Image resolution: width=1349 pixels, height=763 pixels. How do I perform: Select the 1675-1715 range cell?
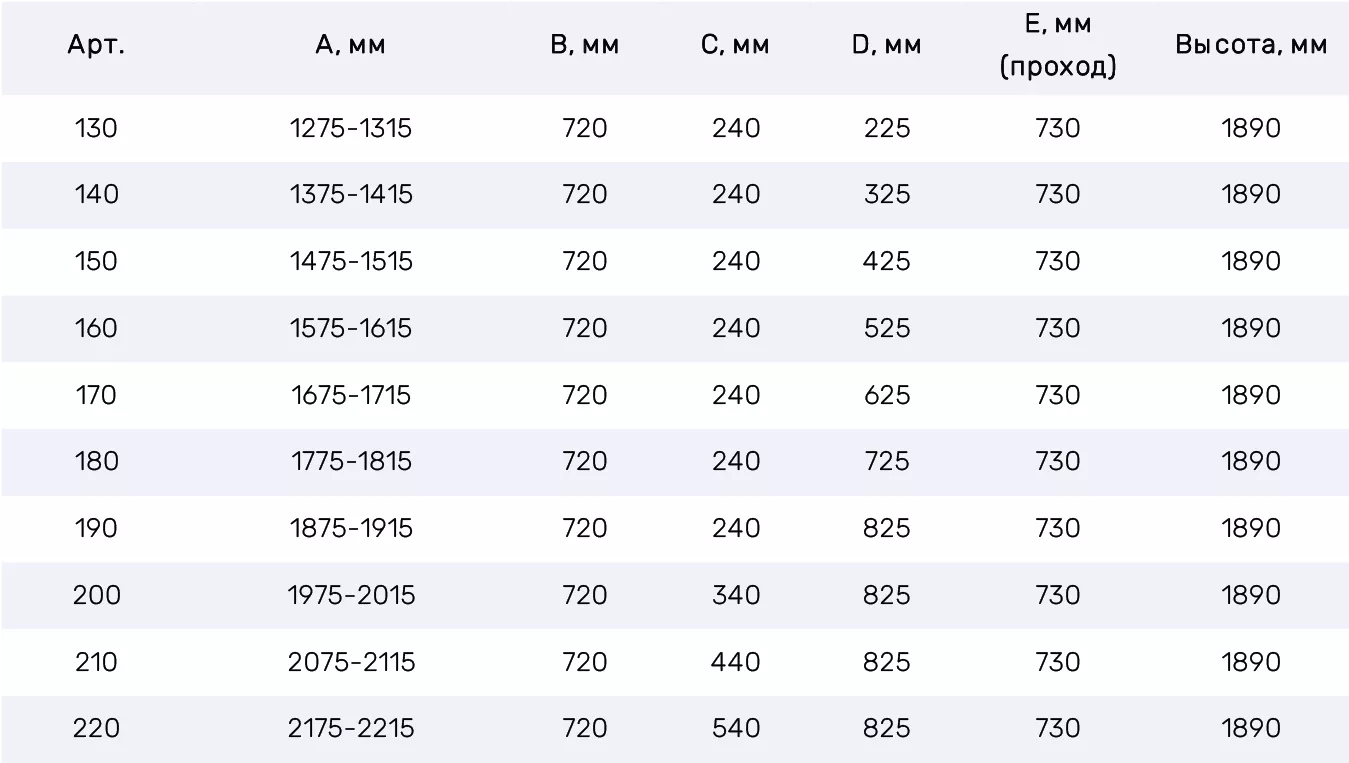click(351, 395)
